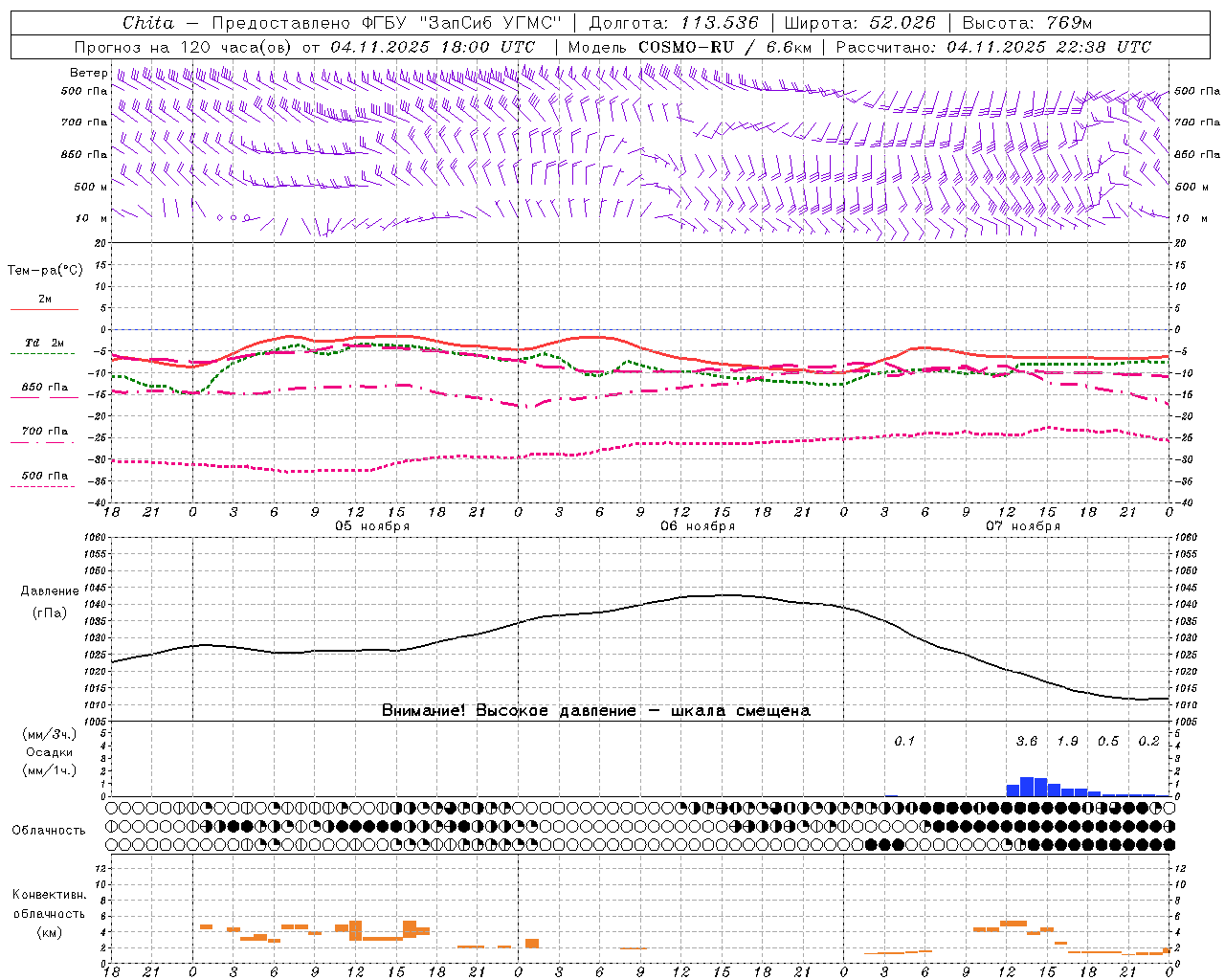The height and width of the screenshot is (980, 1225).
Task: Click the 'Облачность' cloudiness label
Action: (49, 831)
